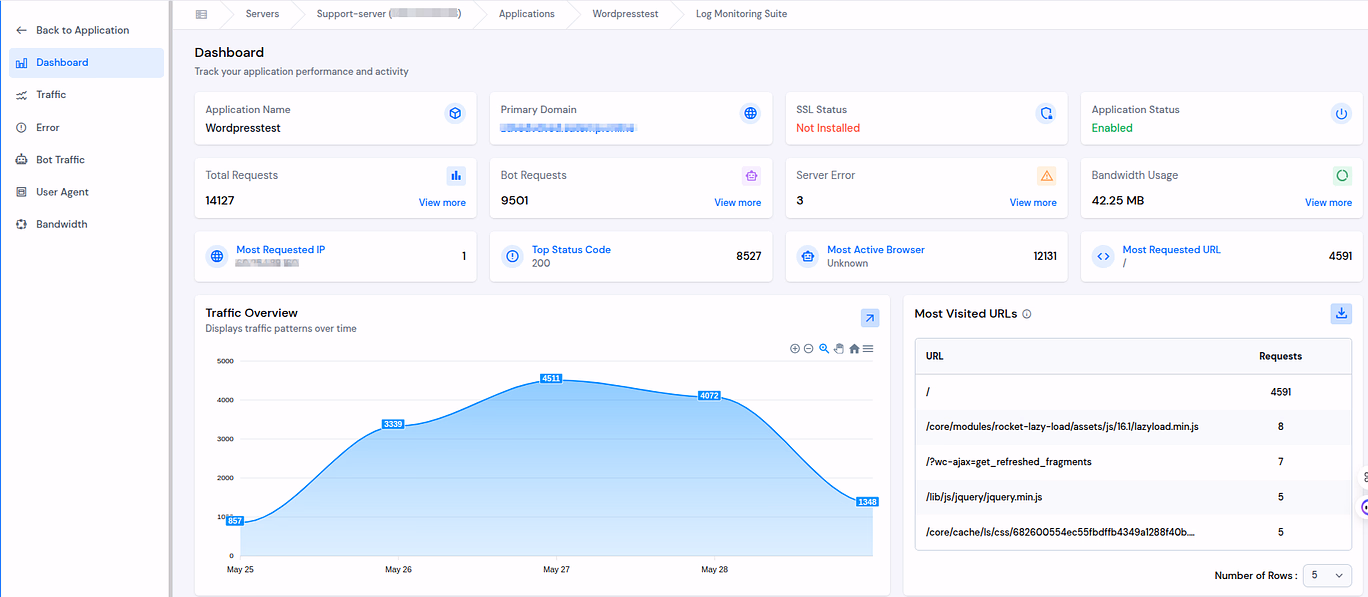Viewport: 1368px width, 597px height.
Task: Click the URL column header
Action: [934, 356]
